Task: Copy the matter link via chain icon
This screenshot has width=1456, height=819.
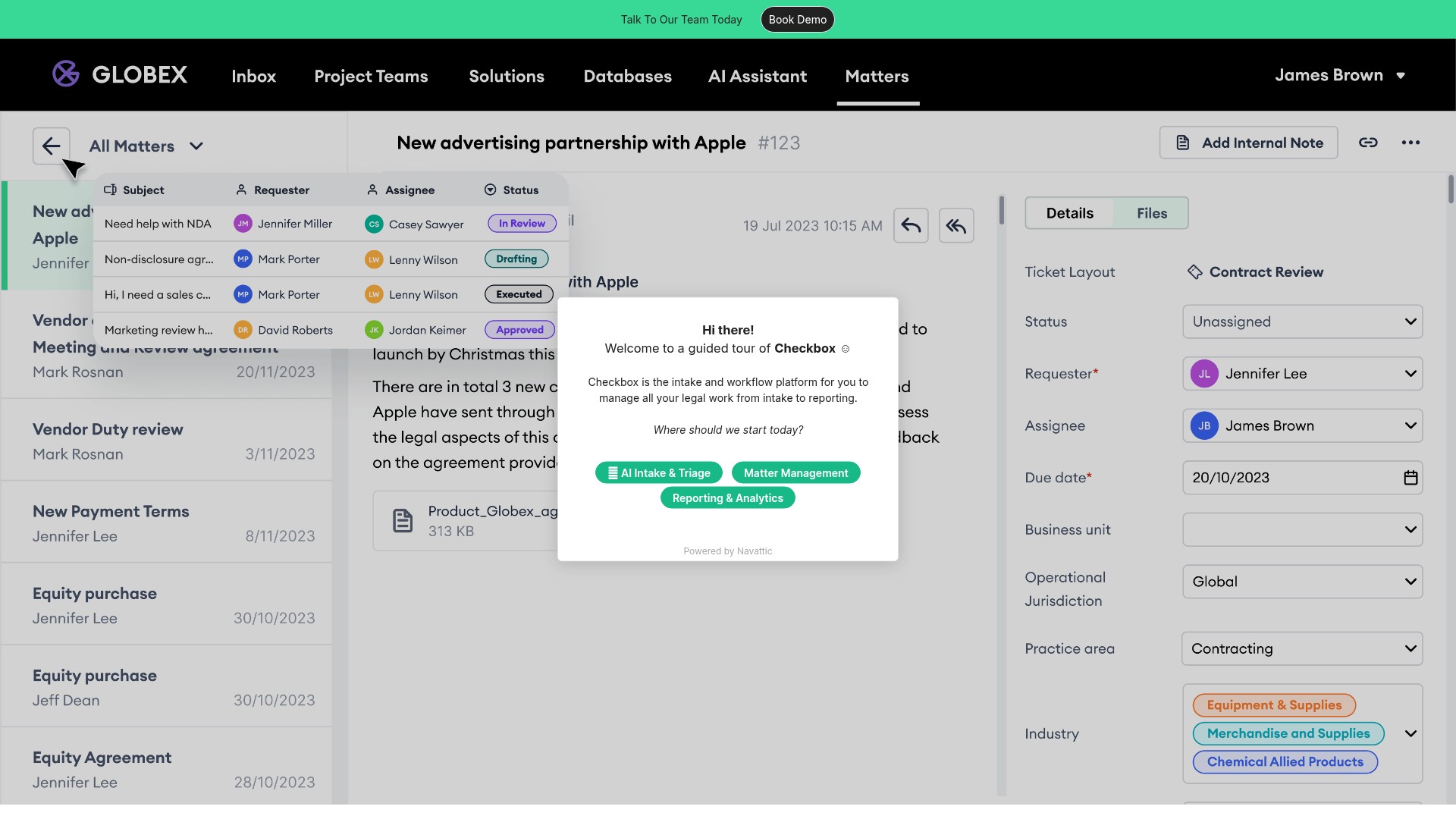Action: coord(1368,143)
